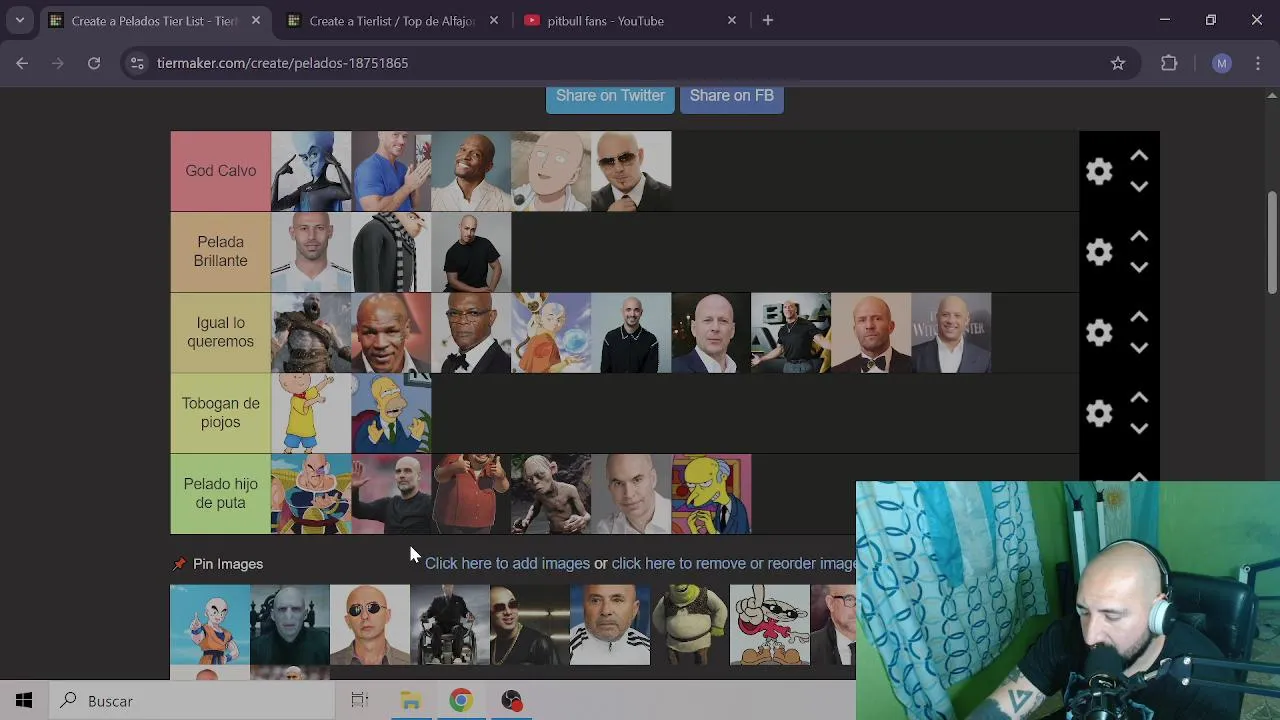This screenshot has height=720, width=1280.
Task: Select Voldemort image in image pool
Action: [290, 625]
